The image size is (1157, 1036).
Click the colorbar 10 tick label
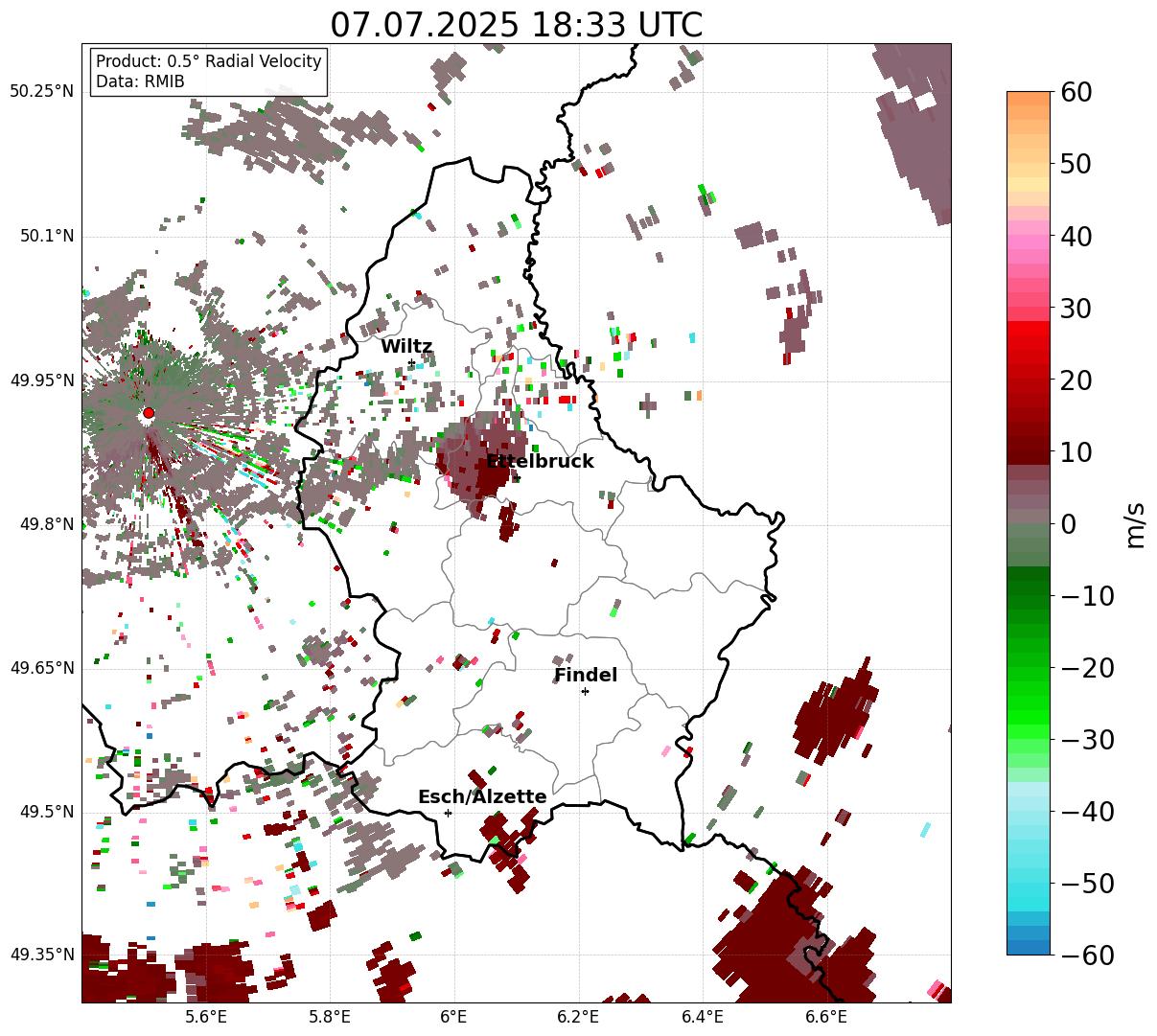click(1076, 452)
